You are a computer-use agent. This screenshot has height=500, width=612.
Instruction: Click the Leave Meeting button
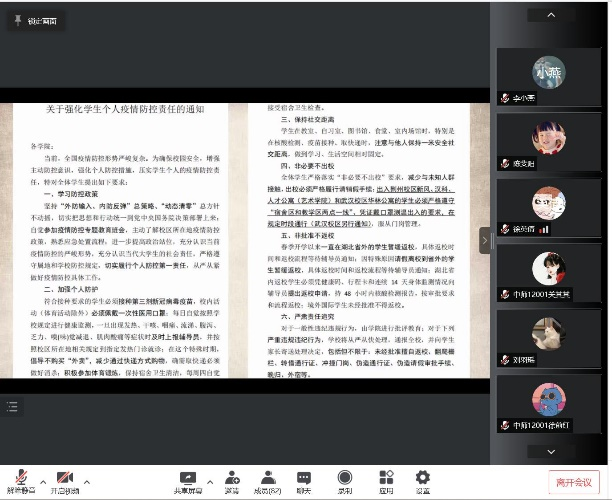(573, 480)
